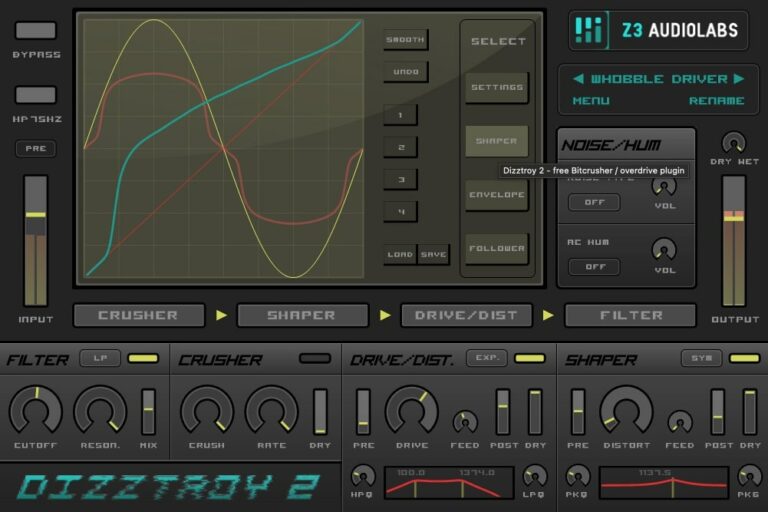
Task: Click the arrow between Shaper and Drive/Dist
Action: coord(385,315)
